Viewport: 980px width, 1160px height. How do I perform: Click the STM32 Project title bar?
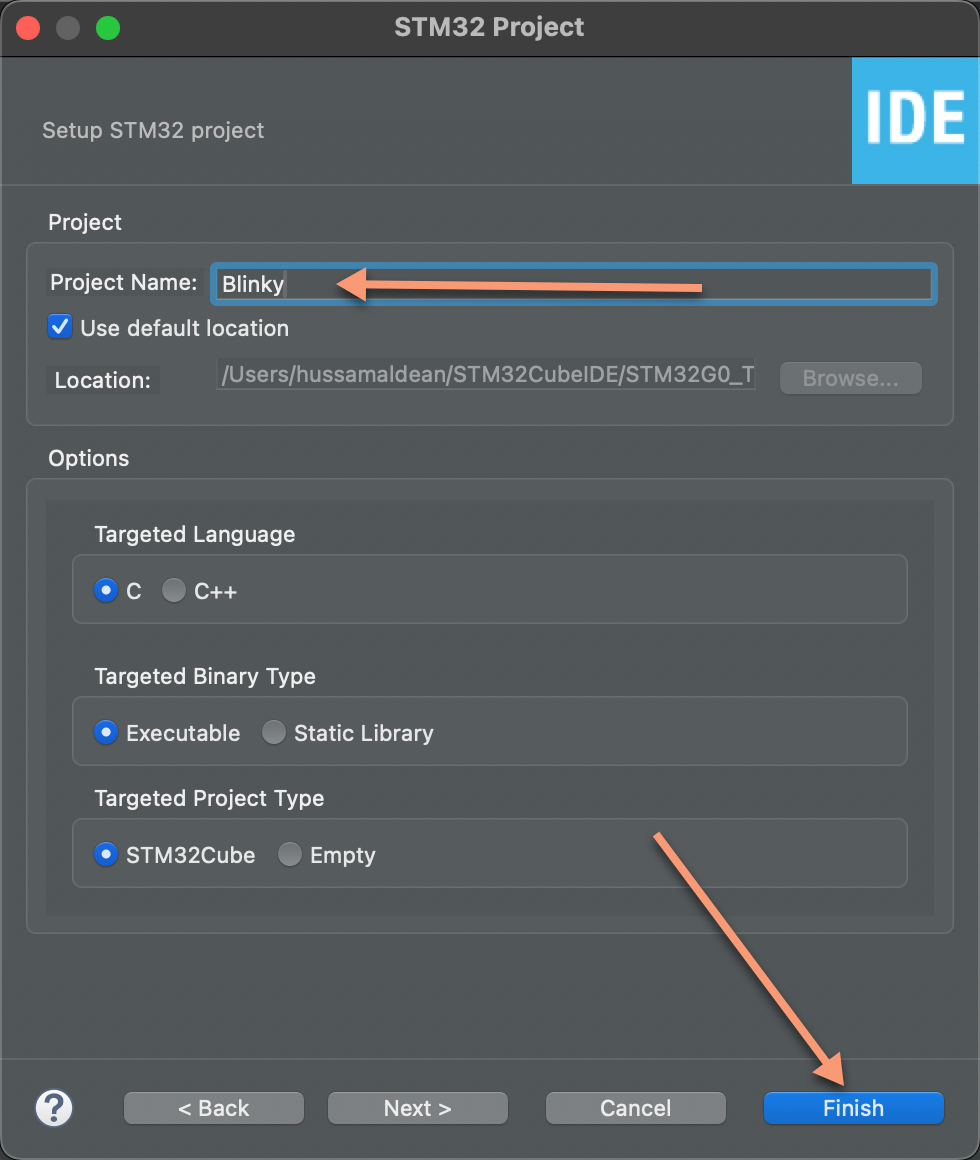(x=489, y=27)
